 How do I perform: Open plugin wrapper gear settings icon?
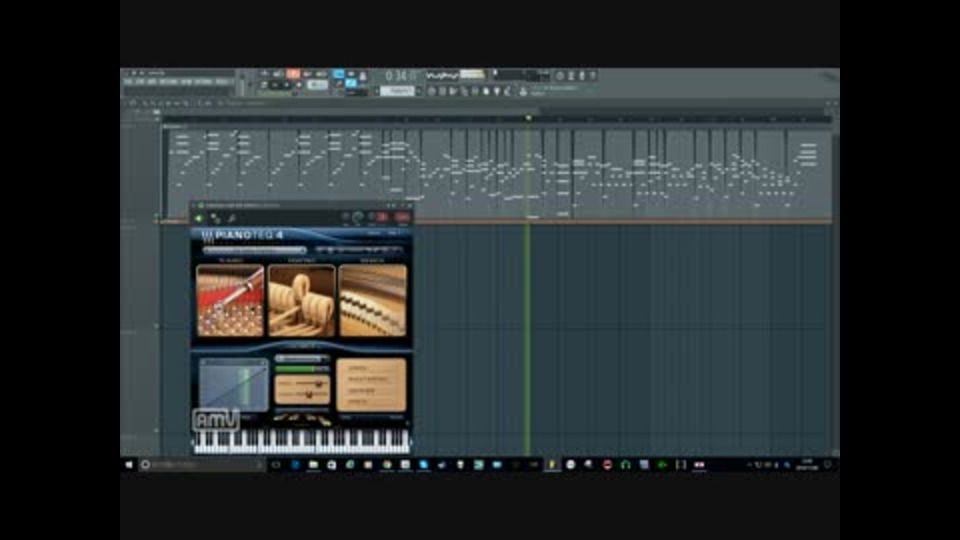coord(215,218)
